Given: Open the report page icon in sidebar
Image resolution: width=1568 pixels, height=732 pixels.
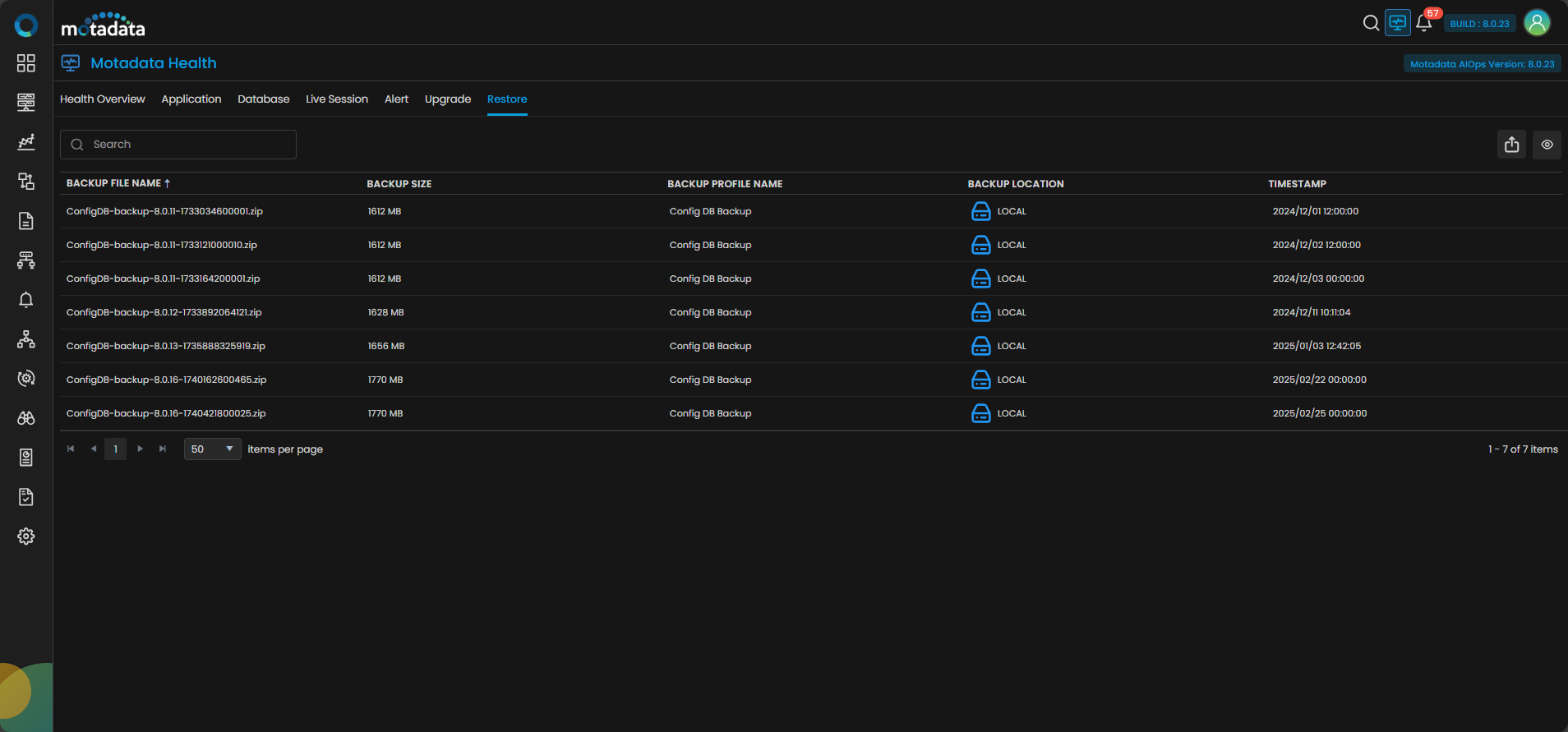Looking at the screenshot, I should coord(26,458).
